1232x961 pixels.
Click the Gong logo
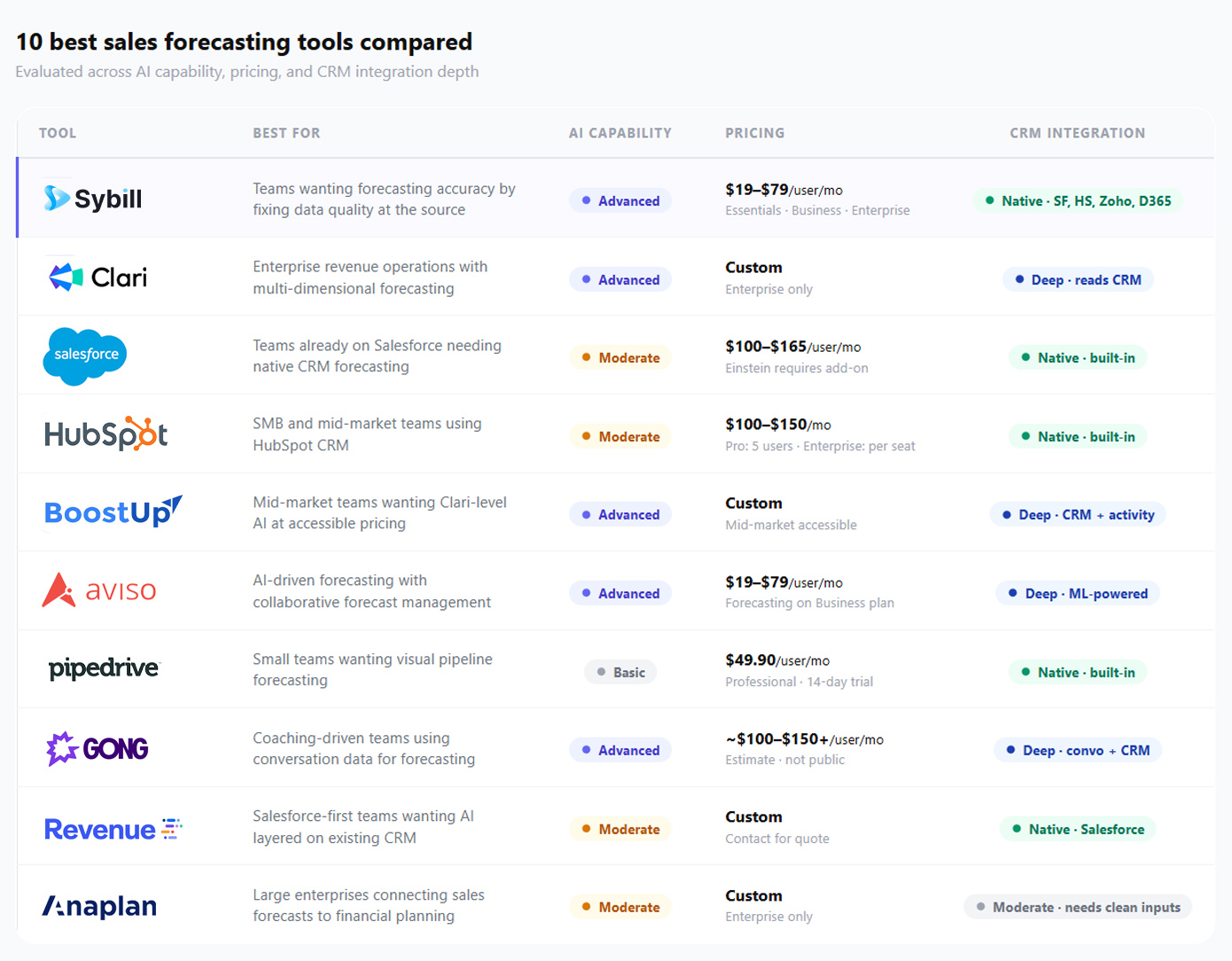click(97, 749)
